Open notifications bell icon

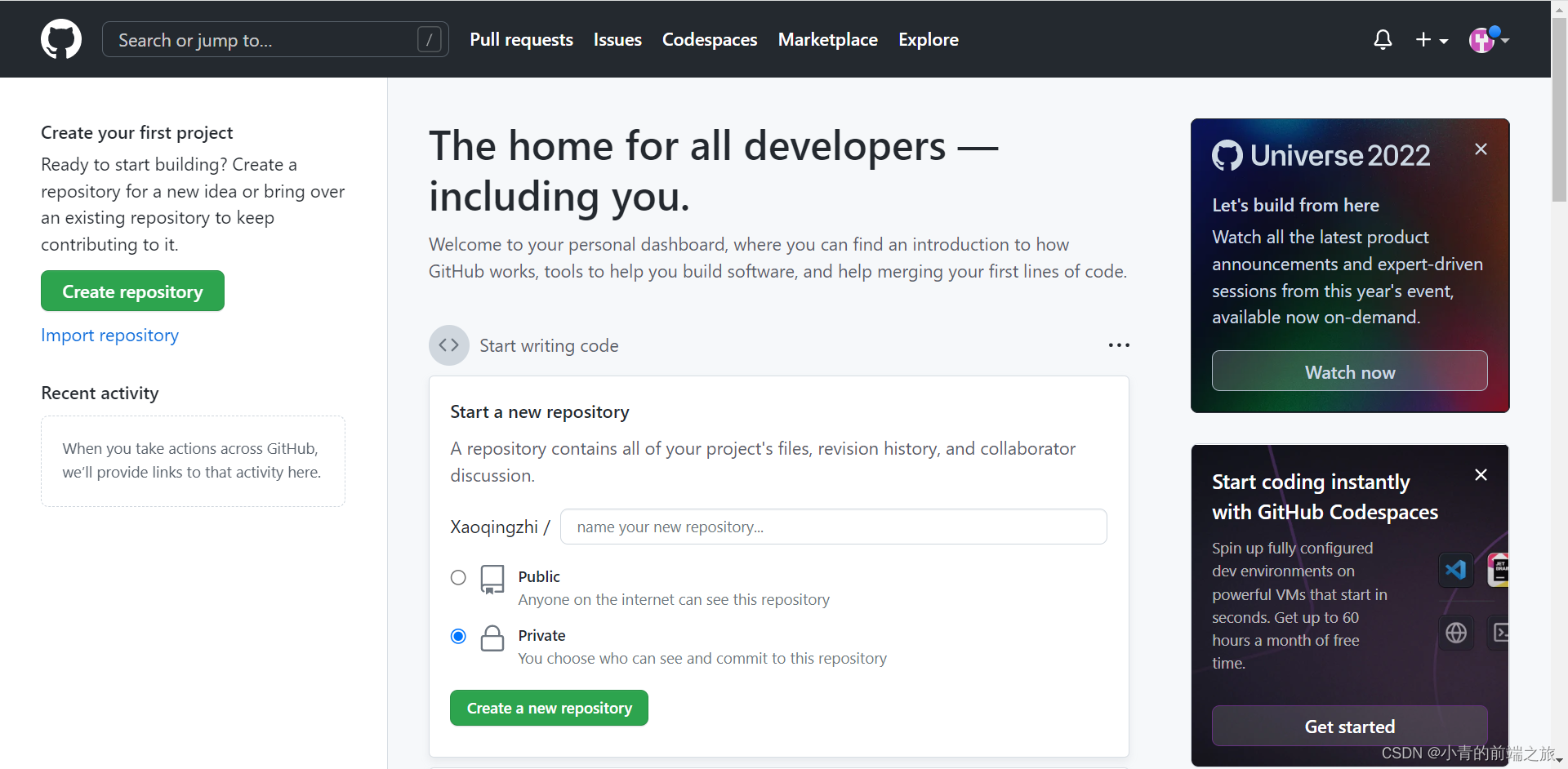coord(1383,39)
